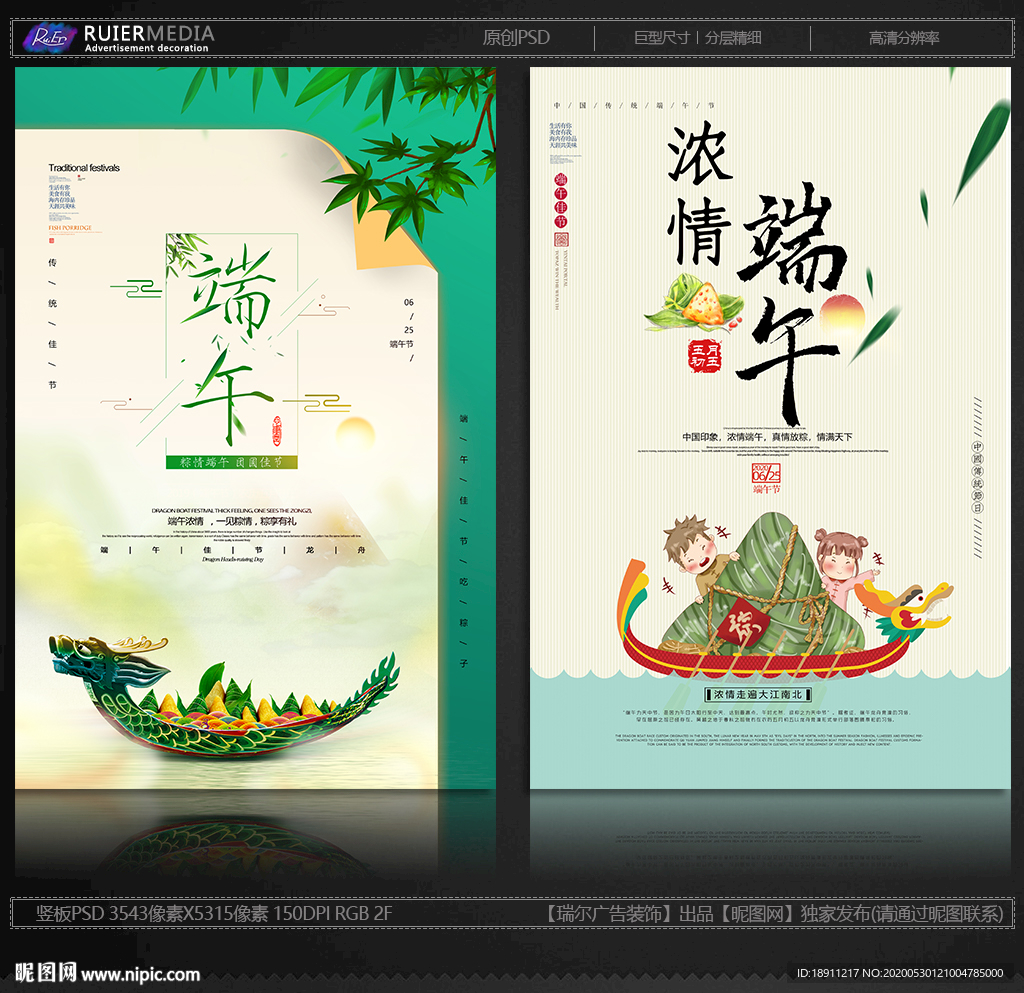The height and width of the screenshot is (993, 1024).
Task: Click 'Traditional festivals' text on left poster
Action: (x=84, y=168)
